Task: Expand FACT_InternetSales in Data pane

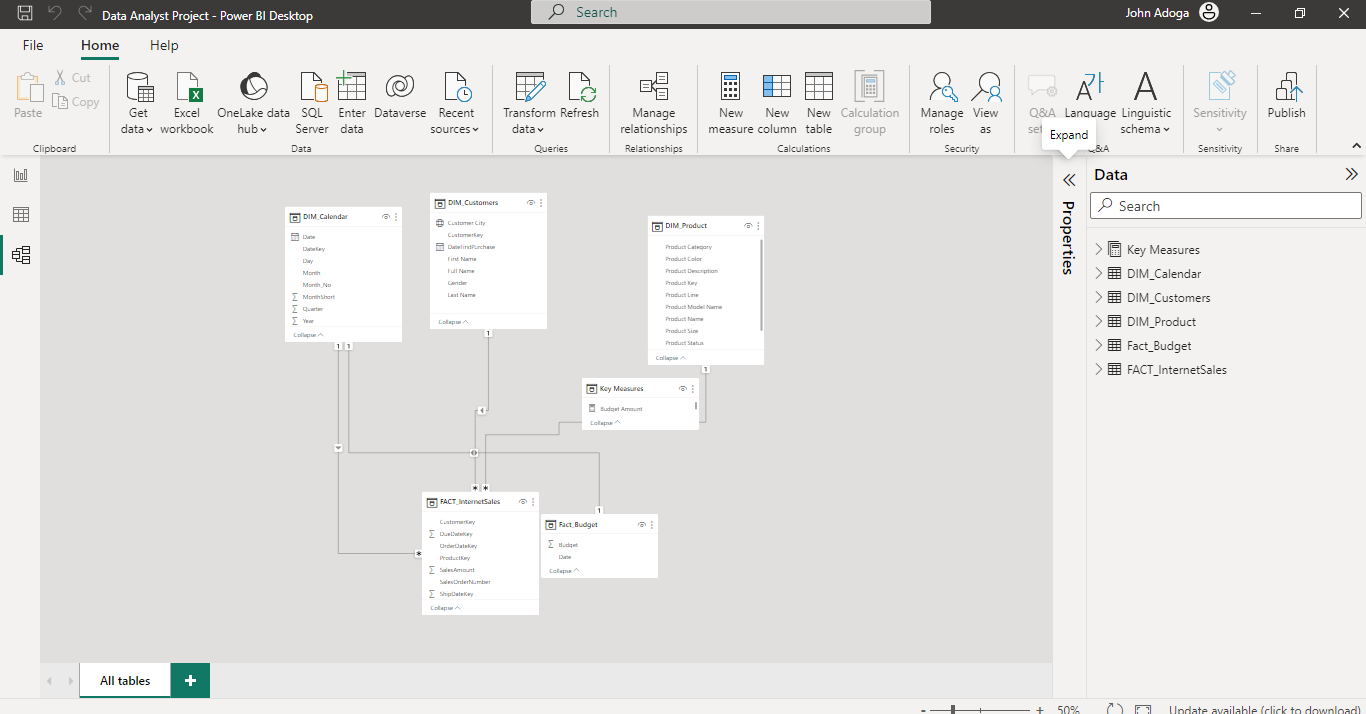Action: point(1099,370)
